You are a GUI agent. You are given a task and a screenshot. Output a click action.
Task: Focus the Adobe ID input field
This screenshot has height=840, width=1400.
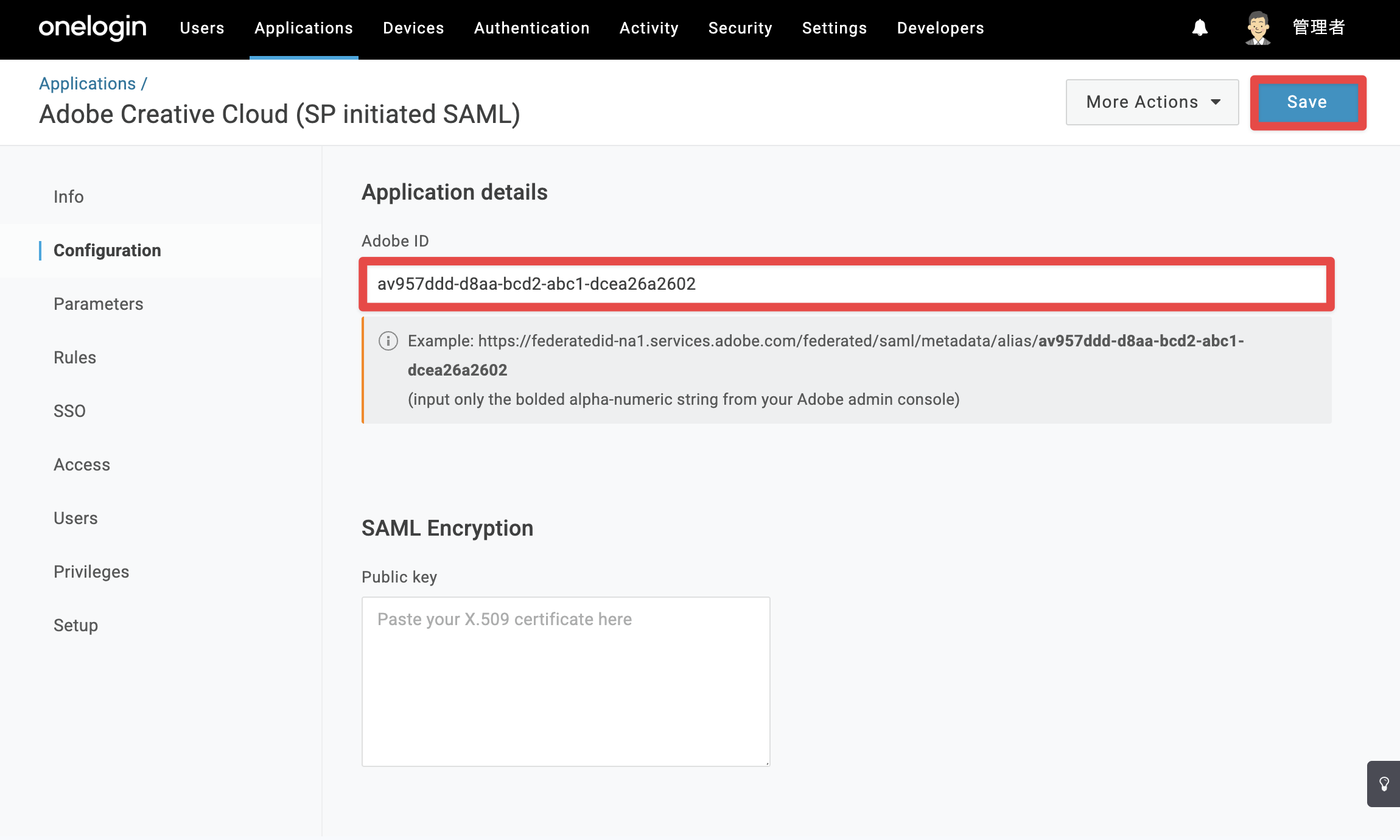[846, 284]
